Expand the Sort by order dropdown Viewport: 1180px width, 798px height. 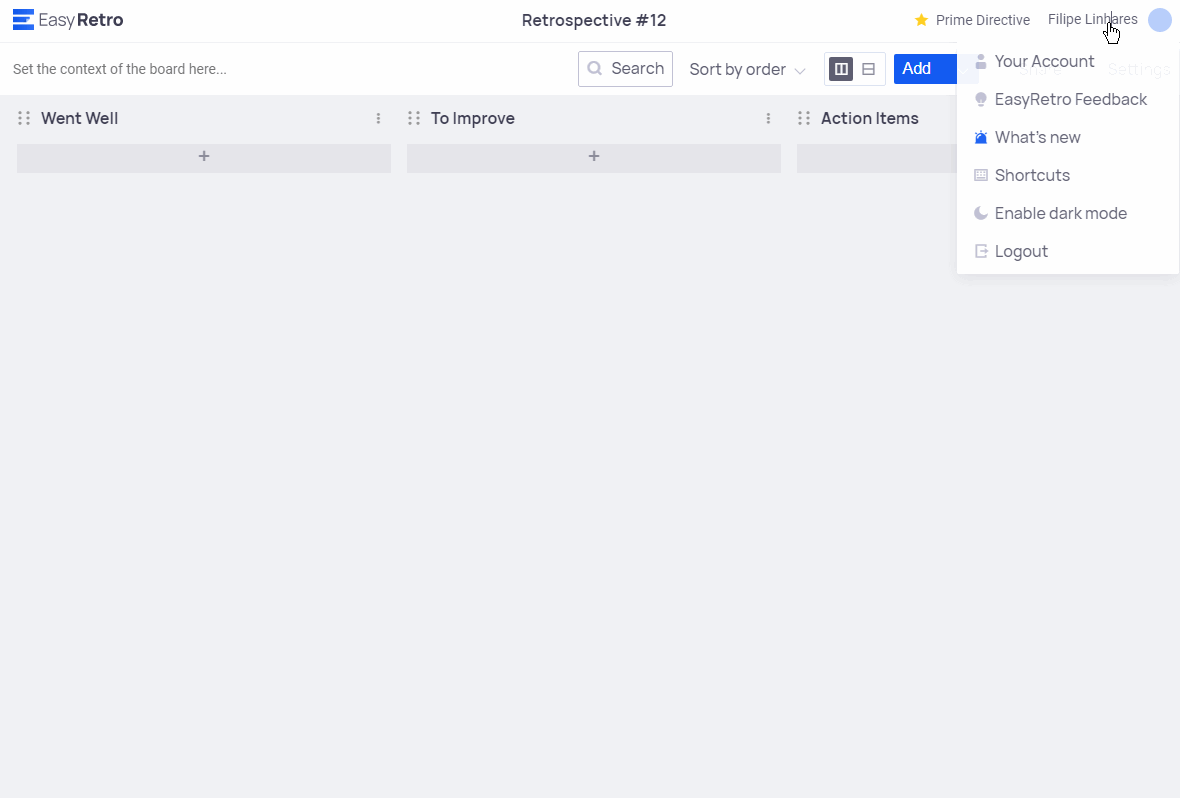[747, 69]
